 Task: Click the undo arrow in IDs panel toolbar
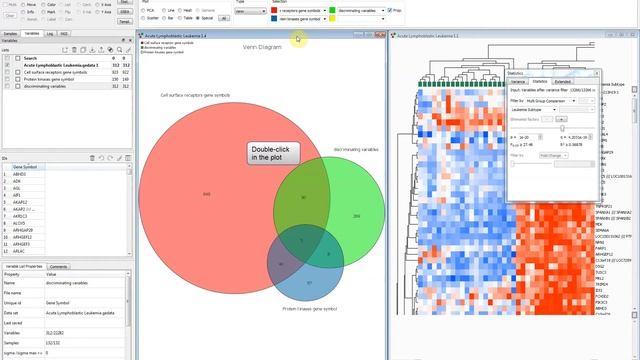tap(101, 158)
